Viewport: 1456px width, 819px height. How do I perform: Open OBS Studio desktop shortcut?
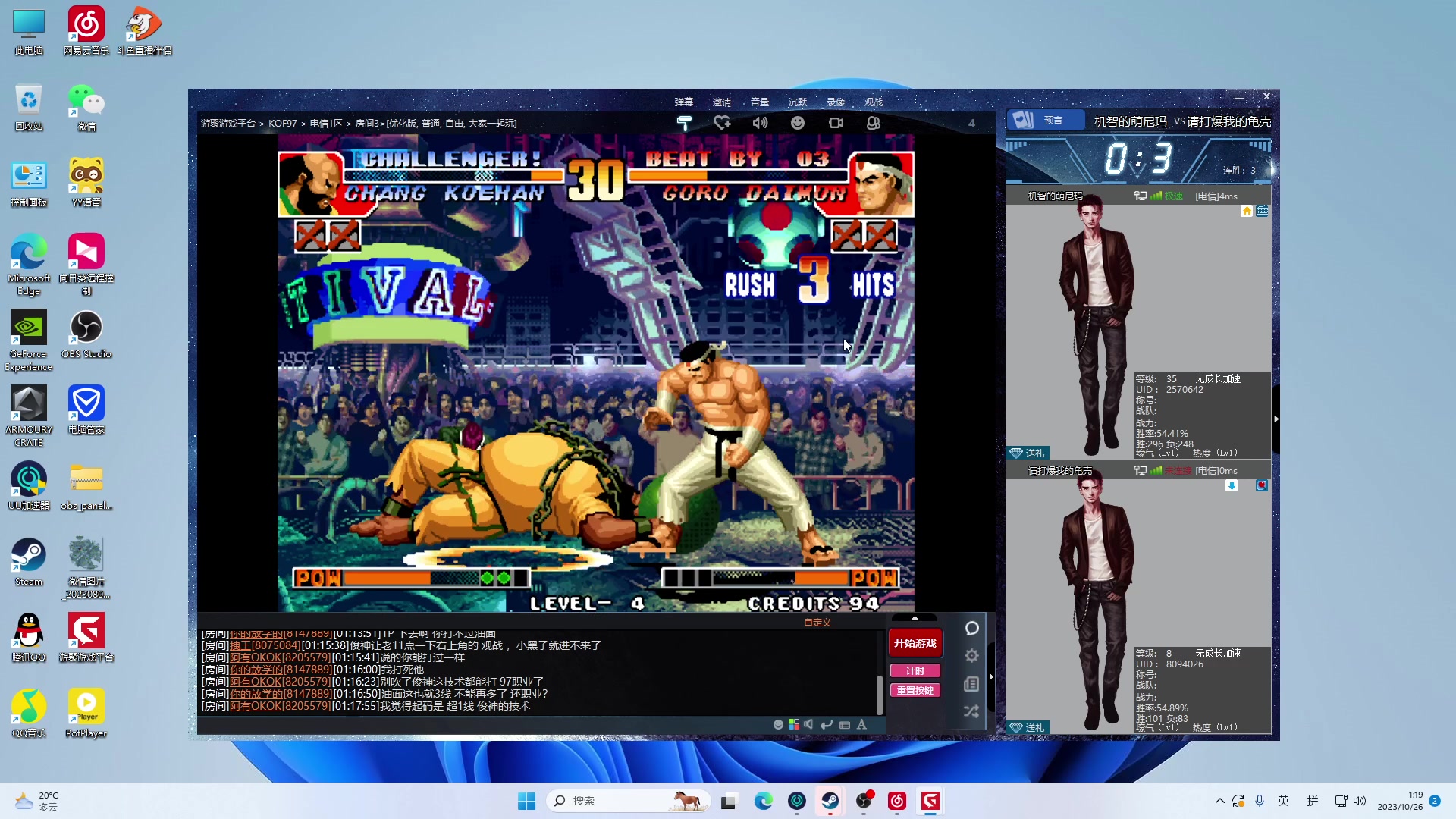pos(86,334)
